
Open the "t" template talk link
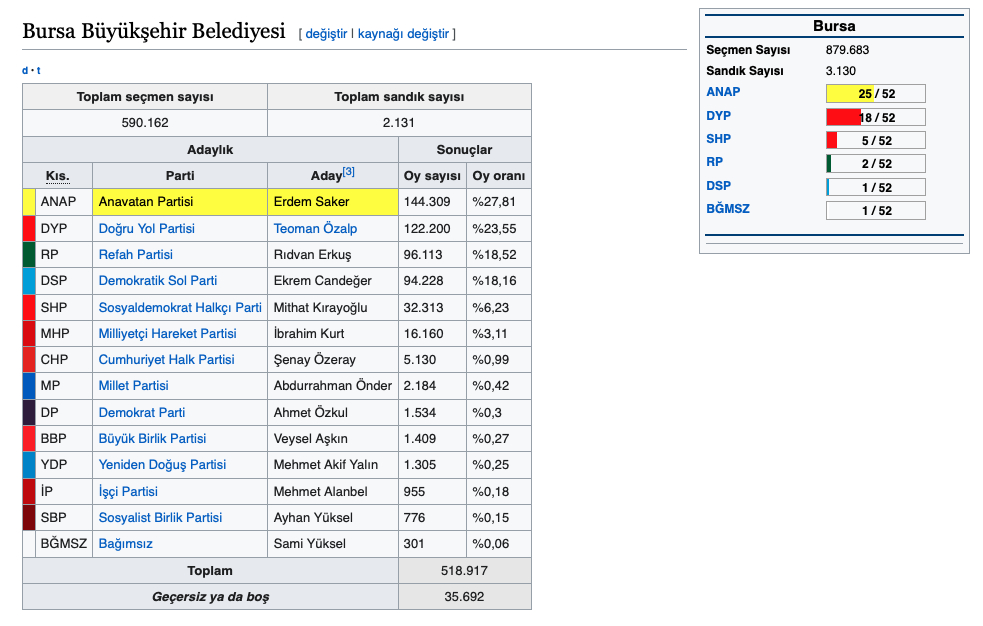point(38,70)
